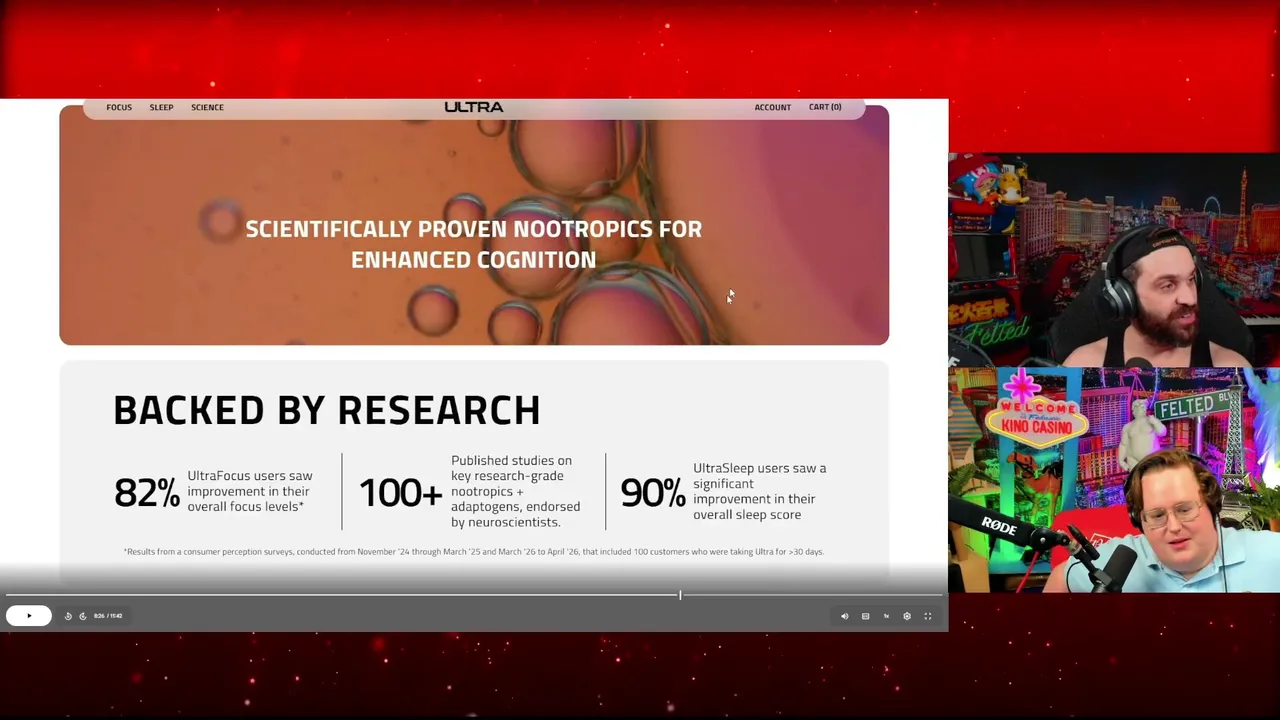Click 'Published studies on key research-grade' text

[515, 491]
